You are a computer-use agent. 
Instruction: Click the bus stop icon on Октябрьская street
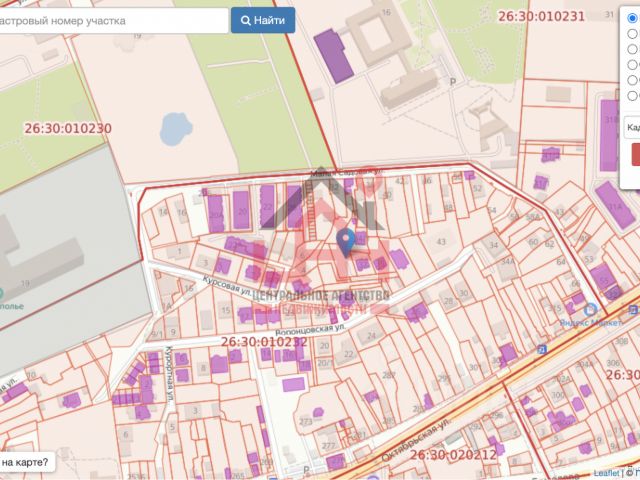(x=542, y=349)
